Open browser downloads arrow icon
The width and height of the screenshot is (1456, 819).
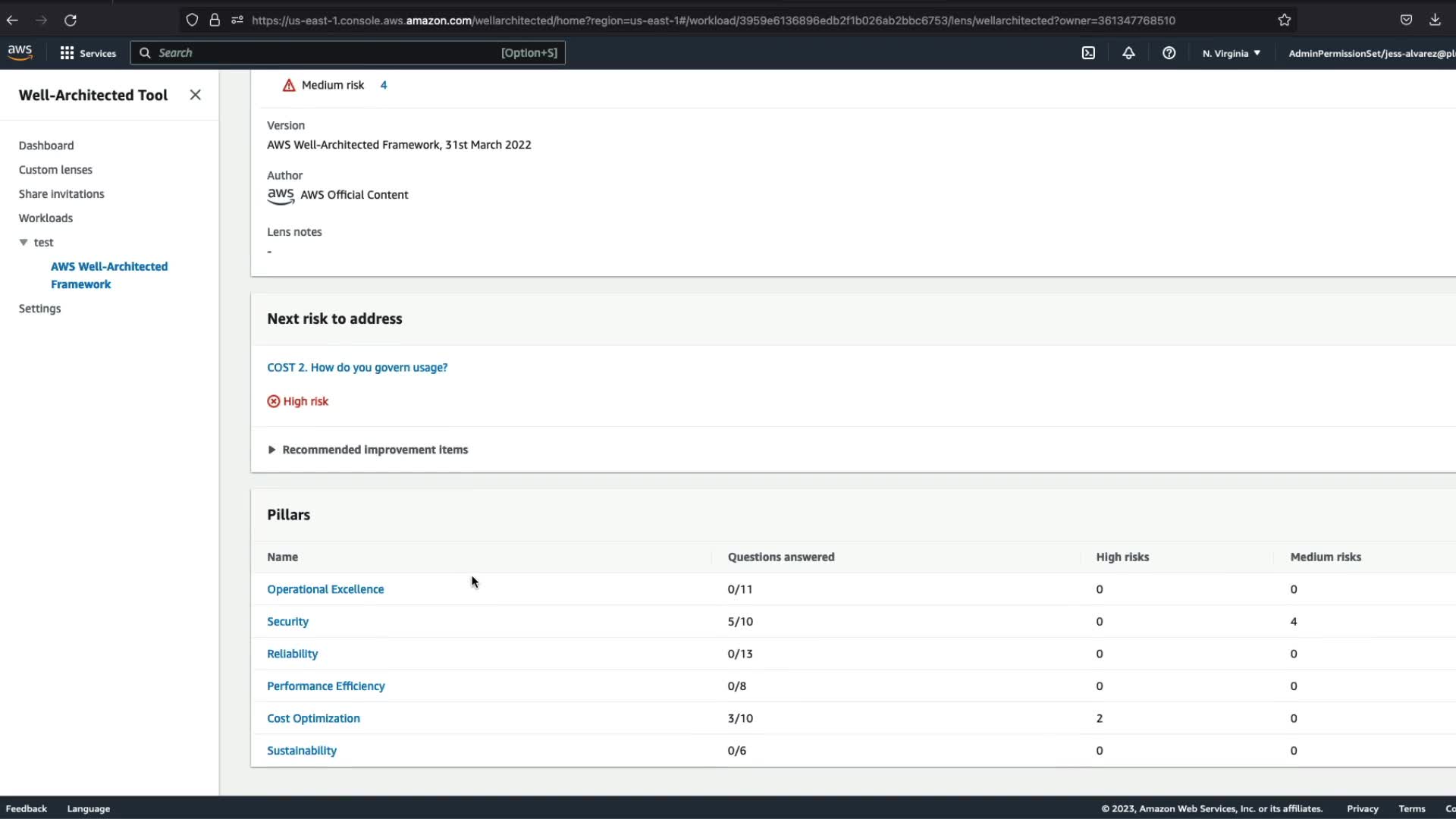click(1435, 20)
